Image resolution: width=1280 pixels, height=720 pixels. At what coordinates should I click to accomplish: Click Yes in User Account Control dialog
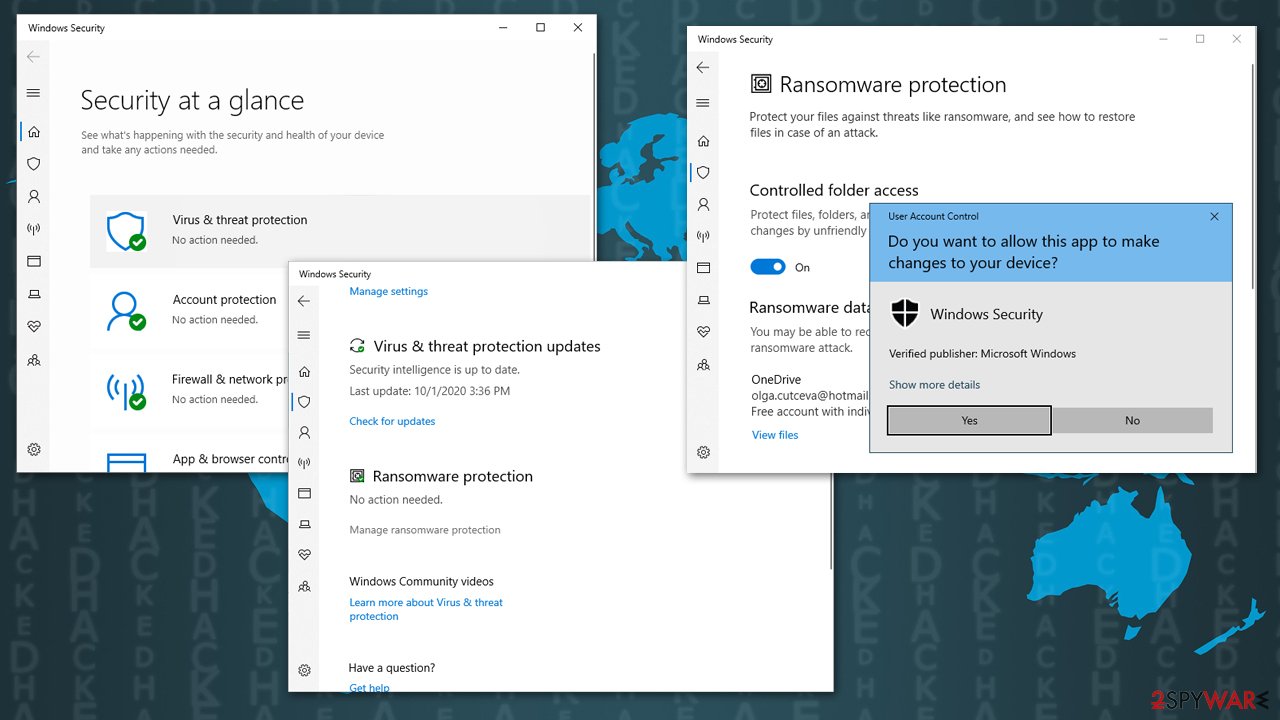[x=969, y=420]
